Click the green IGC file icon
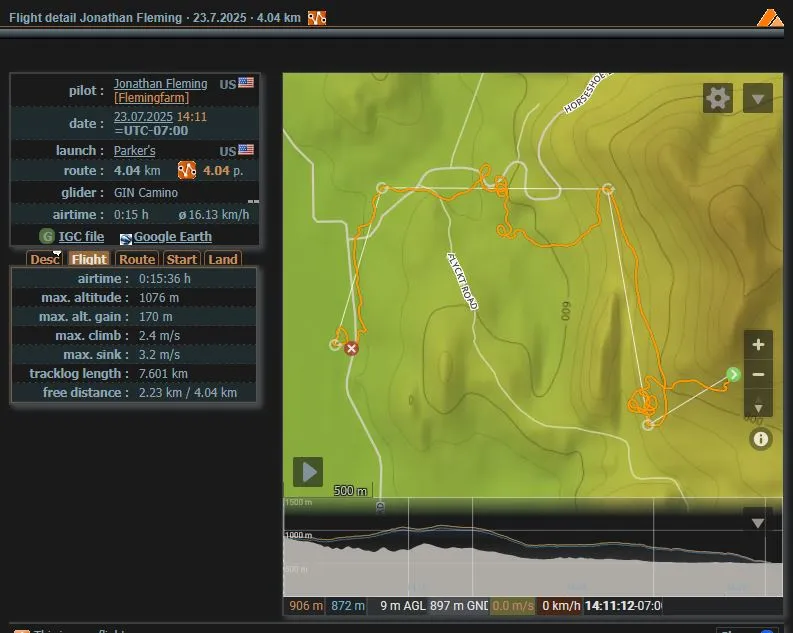 click(x=47, y=236)
